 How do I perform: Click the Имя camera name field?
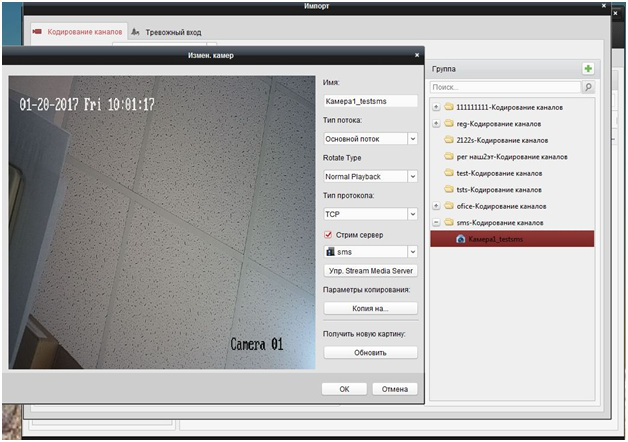(370, 101)
